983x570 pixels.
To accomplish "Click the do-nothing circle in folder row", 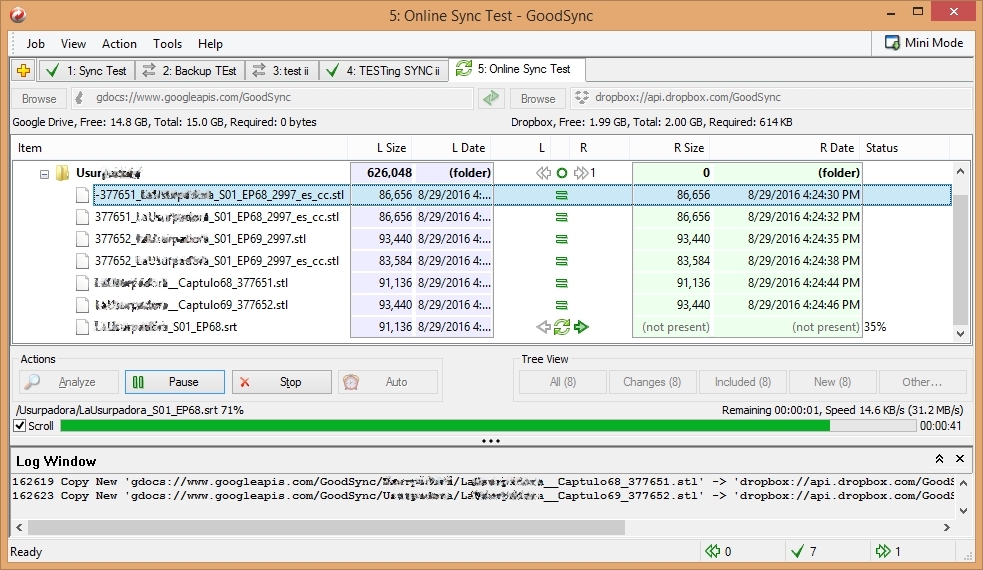I will coord(562,172).
